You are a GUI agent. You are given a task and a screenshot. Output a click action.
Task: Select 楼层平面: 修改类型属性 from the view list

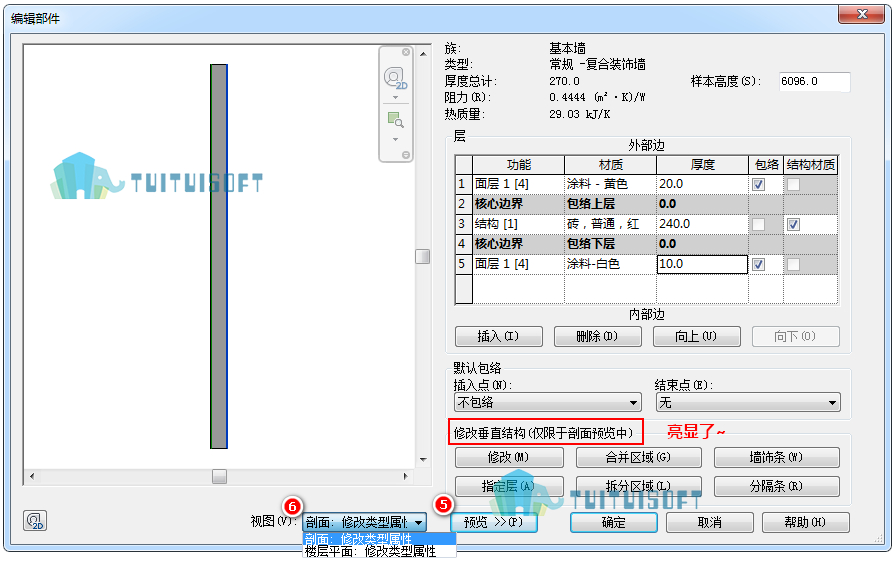(x=379, y=551)
